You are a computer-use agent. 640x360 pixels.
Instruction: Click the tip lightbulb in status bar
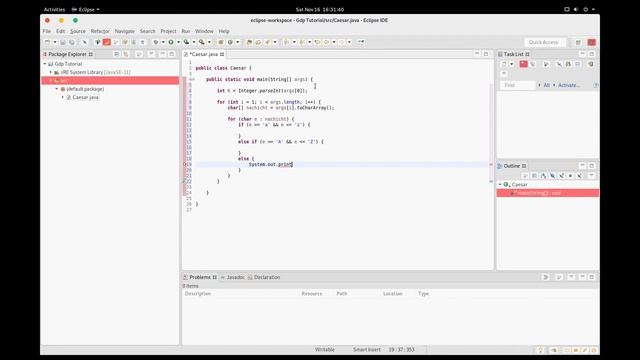coord(540,350)
